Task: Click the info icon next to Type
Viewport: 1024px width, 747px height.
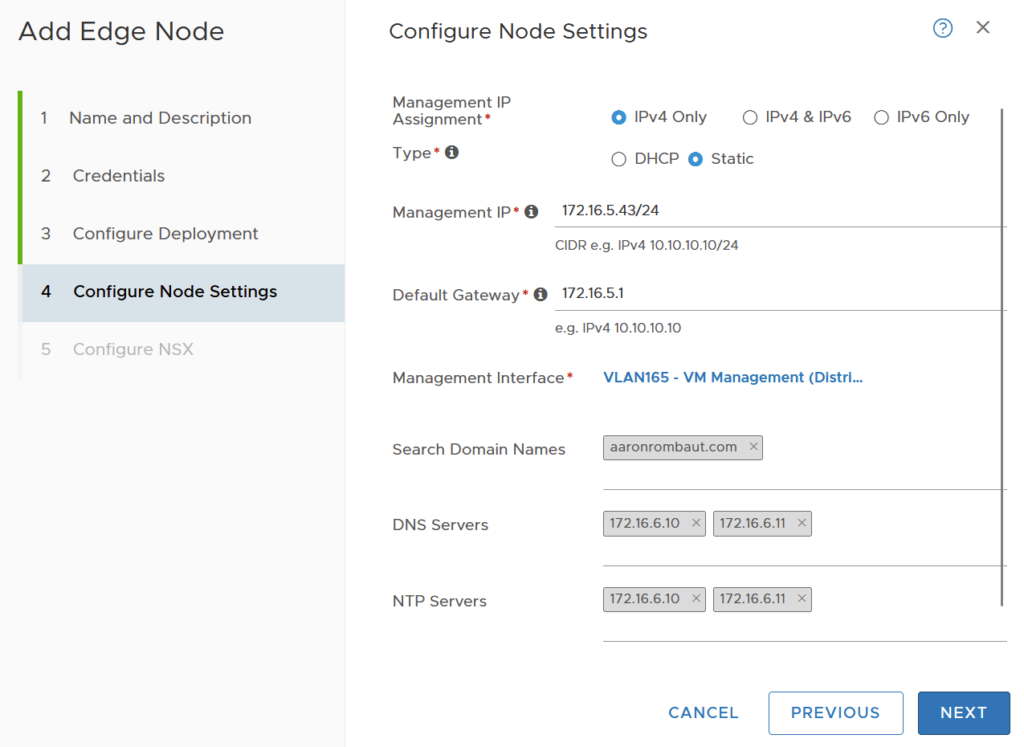Action: 452,153
